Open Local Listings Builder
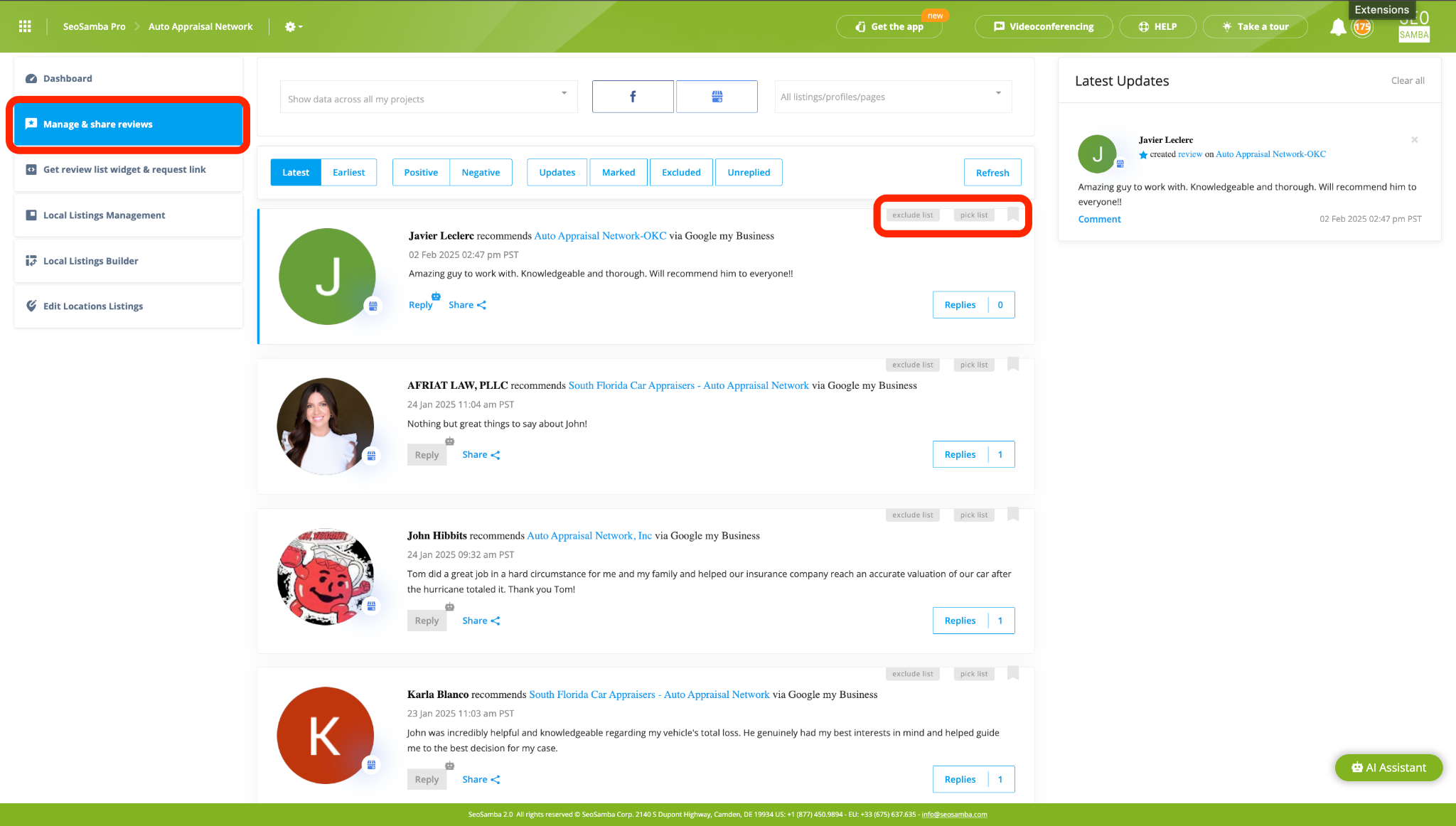 click(129, 260)
